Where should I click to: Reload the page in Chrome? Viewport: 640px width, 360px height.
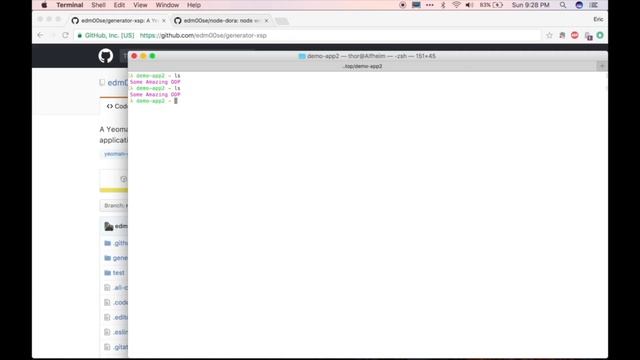65,36
